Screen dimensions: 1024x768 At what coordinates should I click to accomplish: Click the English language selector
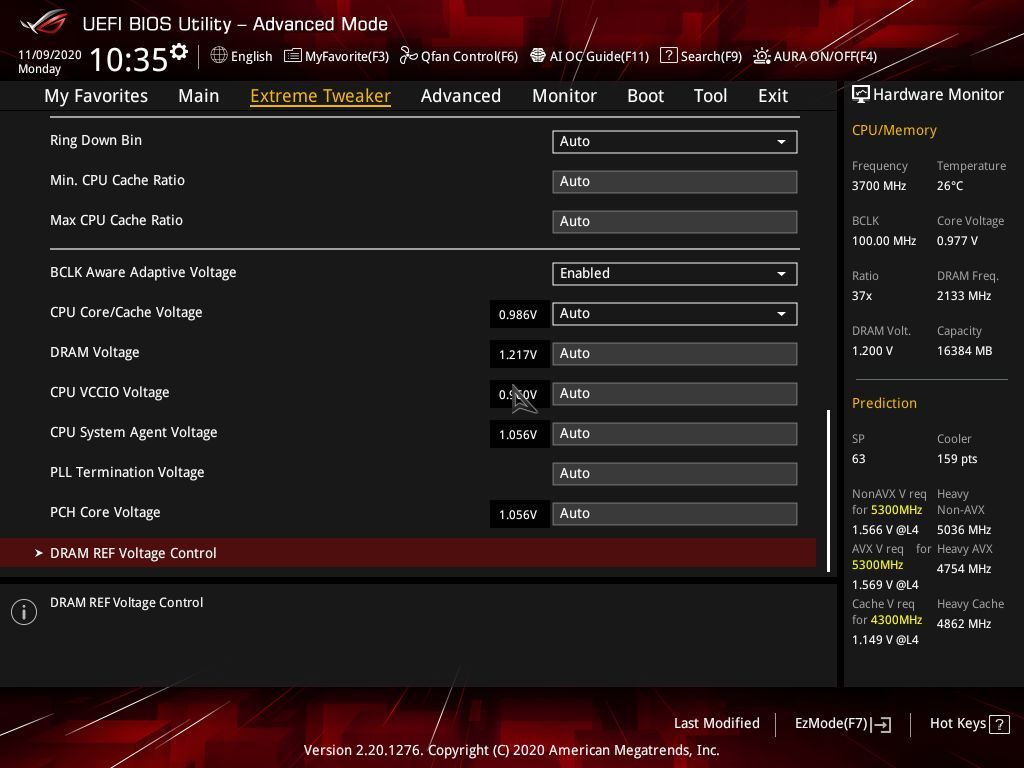point(242,56)
